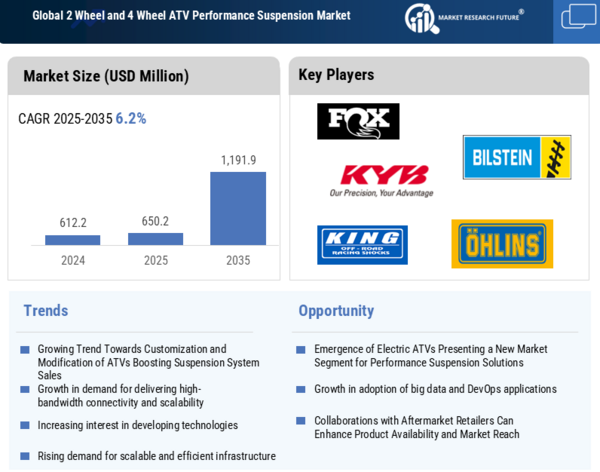Select the 2024 bar in chart

point(73,240)
